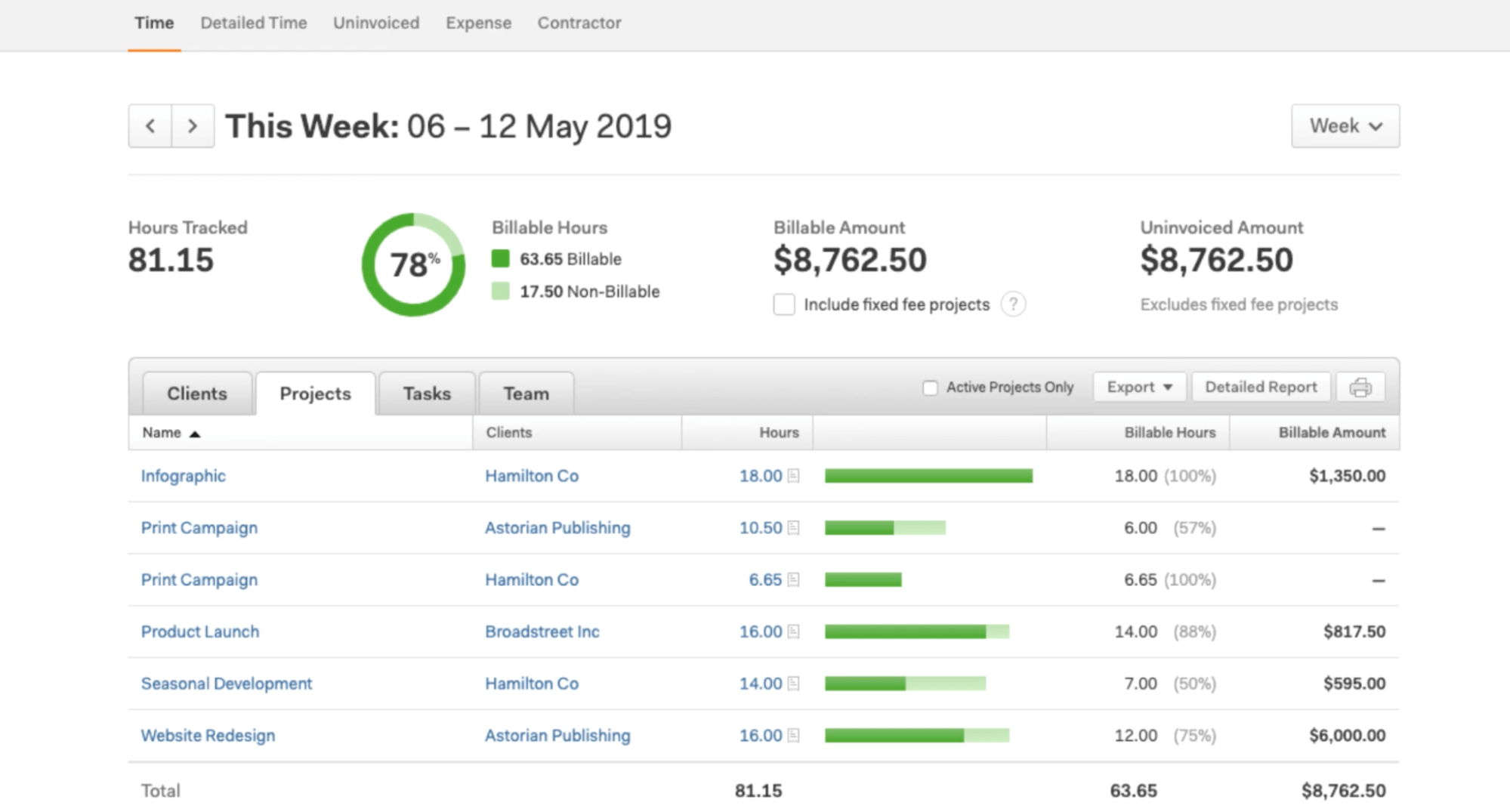Open Print Campaign project for Hamilton Co
Screen dimensions: 1510x812
199,580
